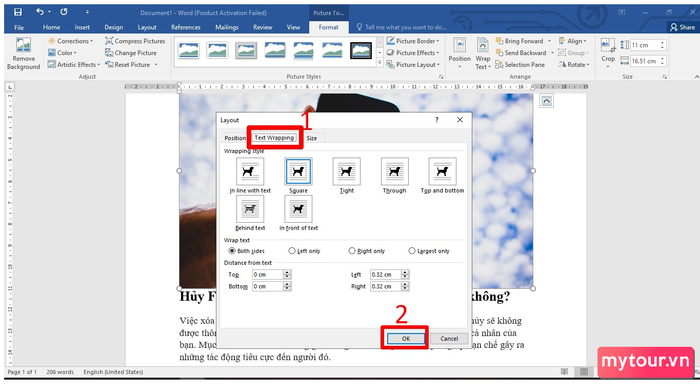700x386 pixels.
Task: Open the Send Backward dropdown
Action: pos(552,53)
